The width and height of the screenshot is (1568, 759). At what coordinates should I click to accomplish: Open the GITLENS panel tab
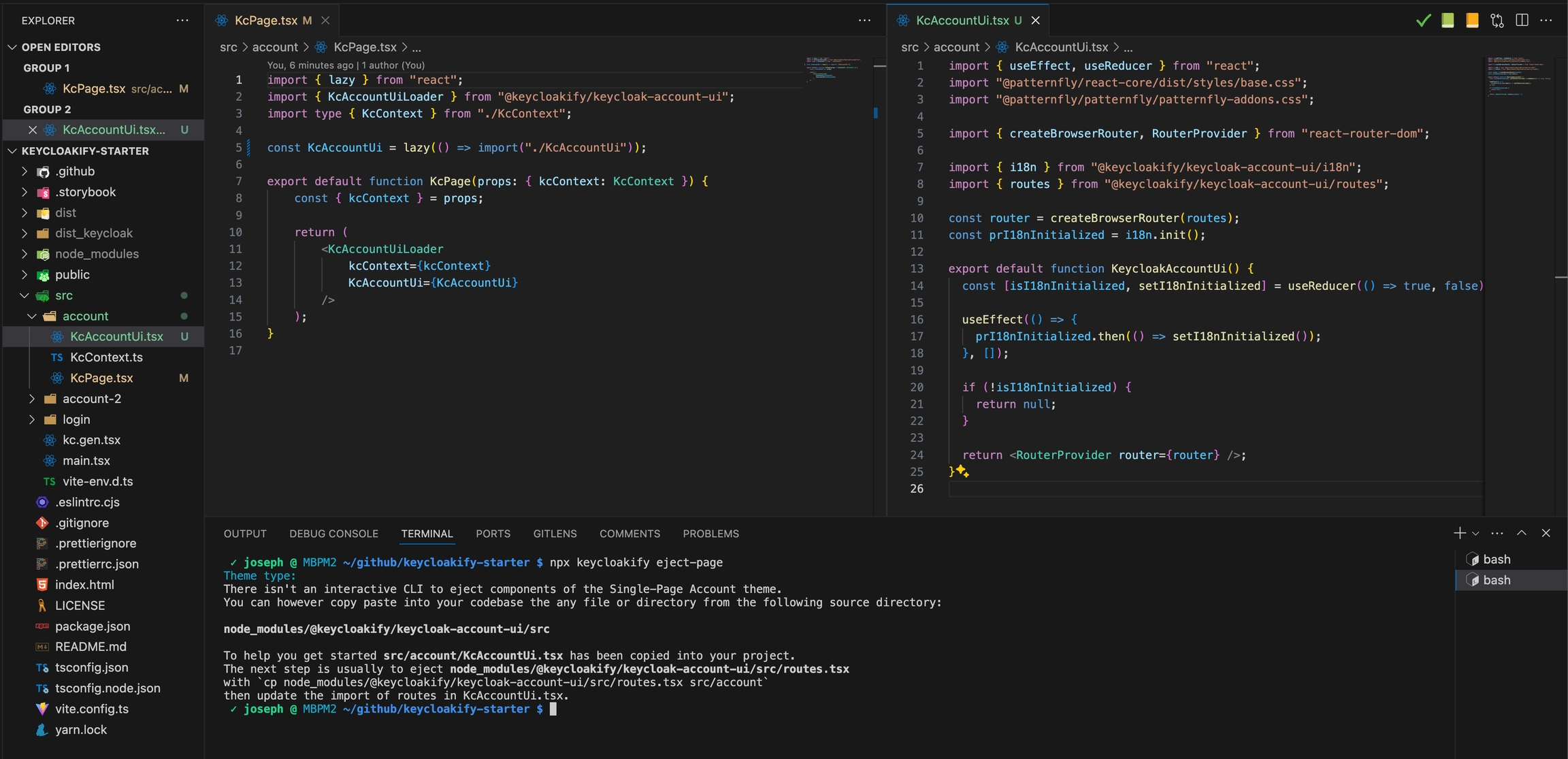(555, 534)
